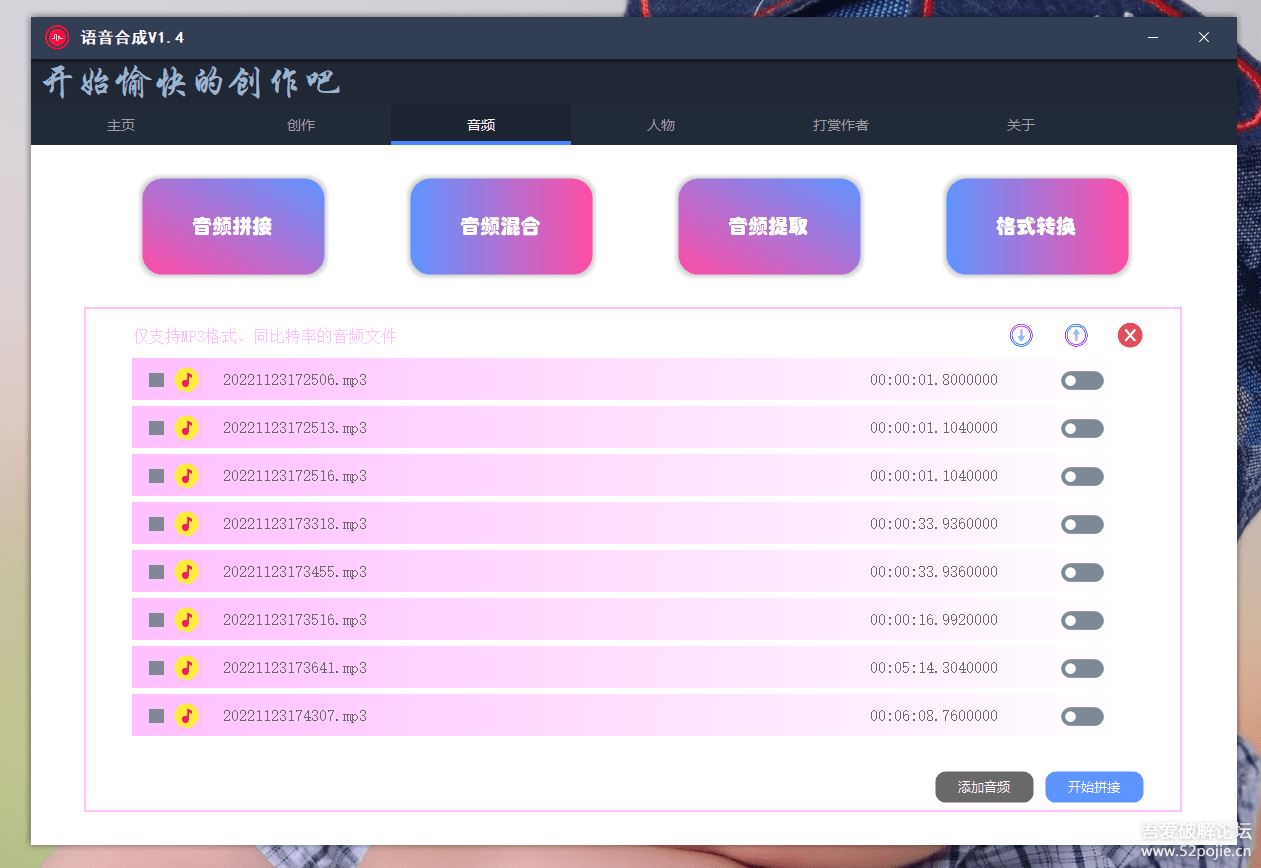
Task: Switch to the 创作 tab
Action: pos(301,125)
